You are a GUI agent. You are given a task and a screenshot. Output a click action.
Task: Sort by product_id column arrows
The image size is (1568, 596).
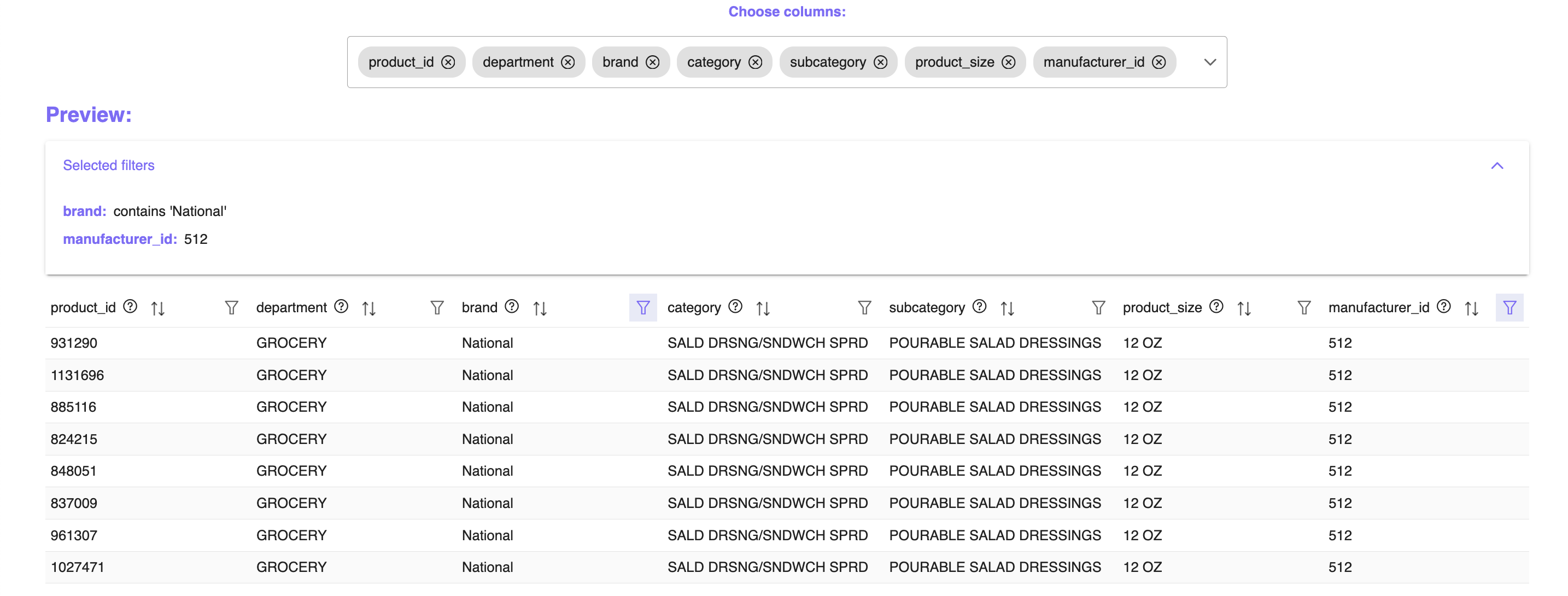tap(157, 308)
